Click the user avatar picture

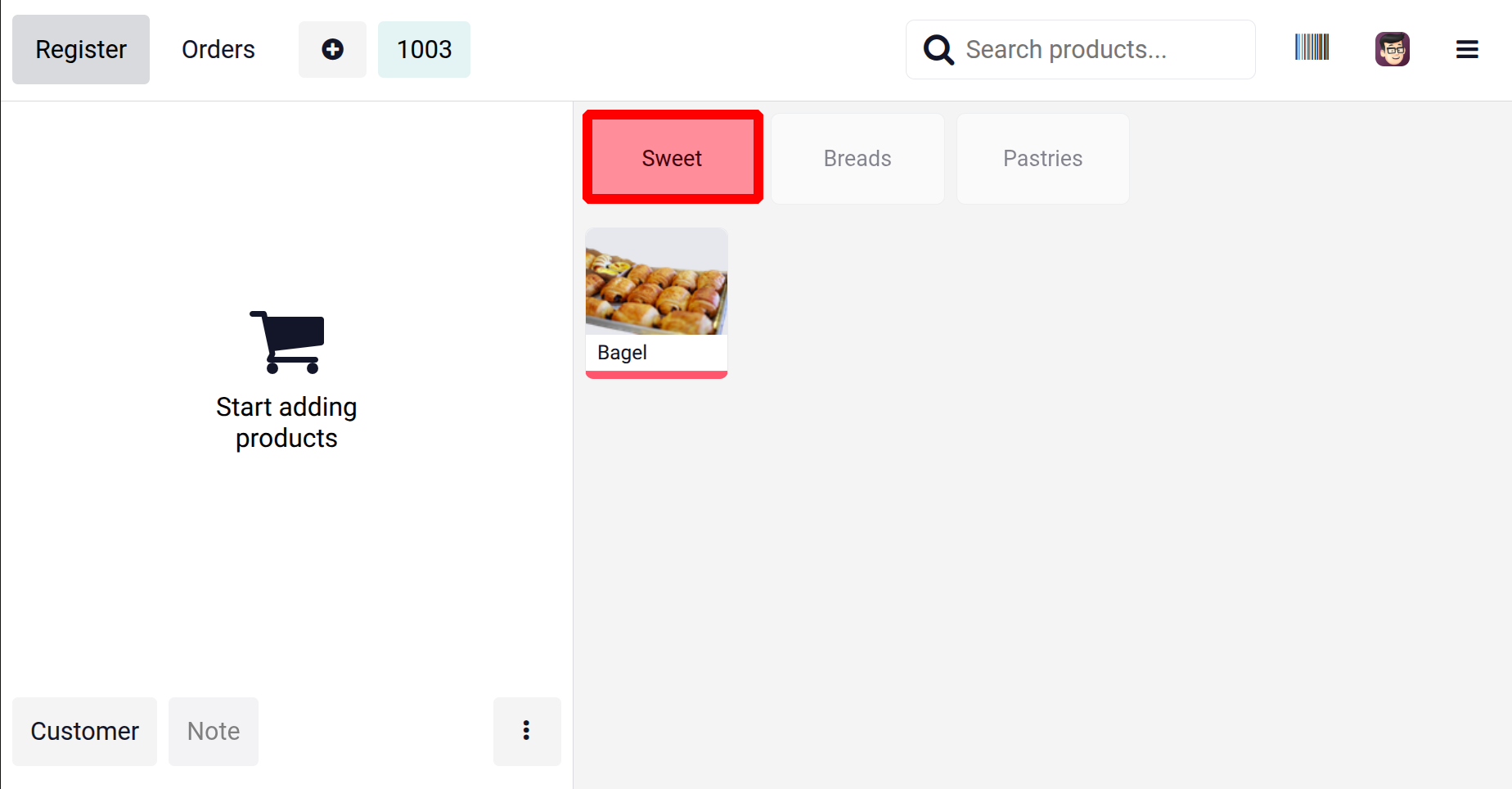click(1392, 49)
